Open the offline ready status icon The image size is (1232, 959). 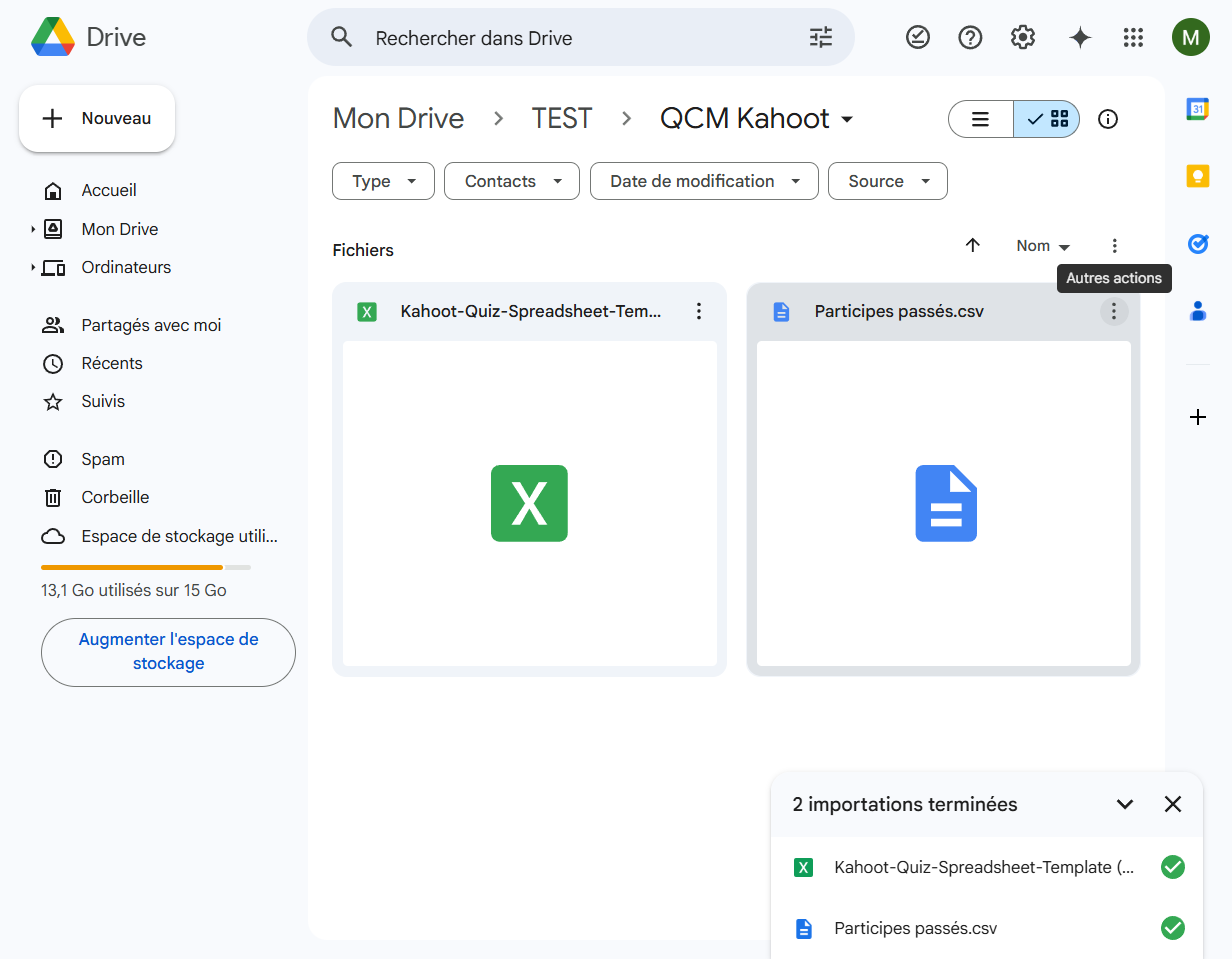[917, 37]
